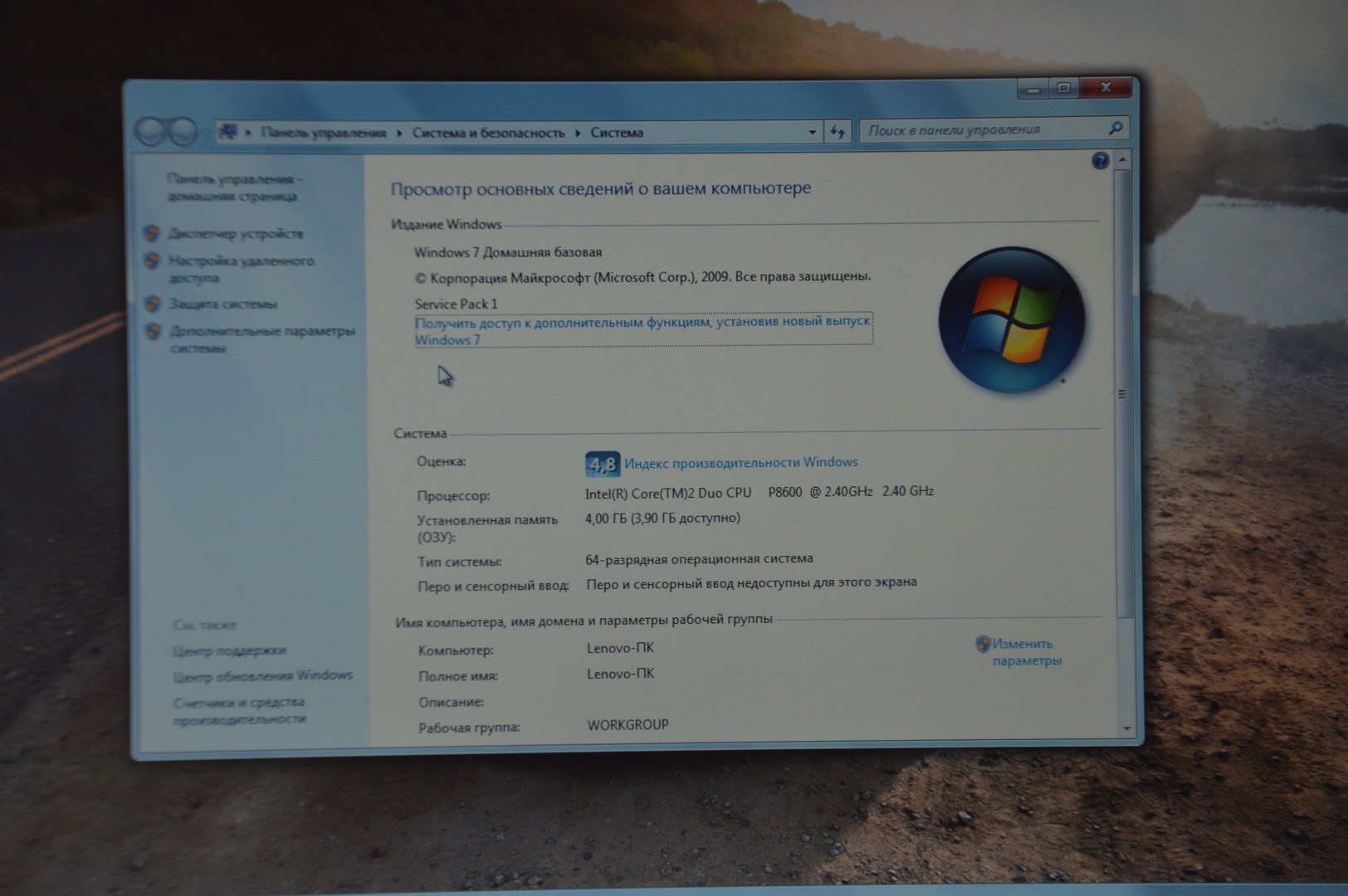Click the link to get new Windows 7 edition
1348x896 pixels.
pos(643,330)
